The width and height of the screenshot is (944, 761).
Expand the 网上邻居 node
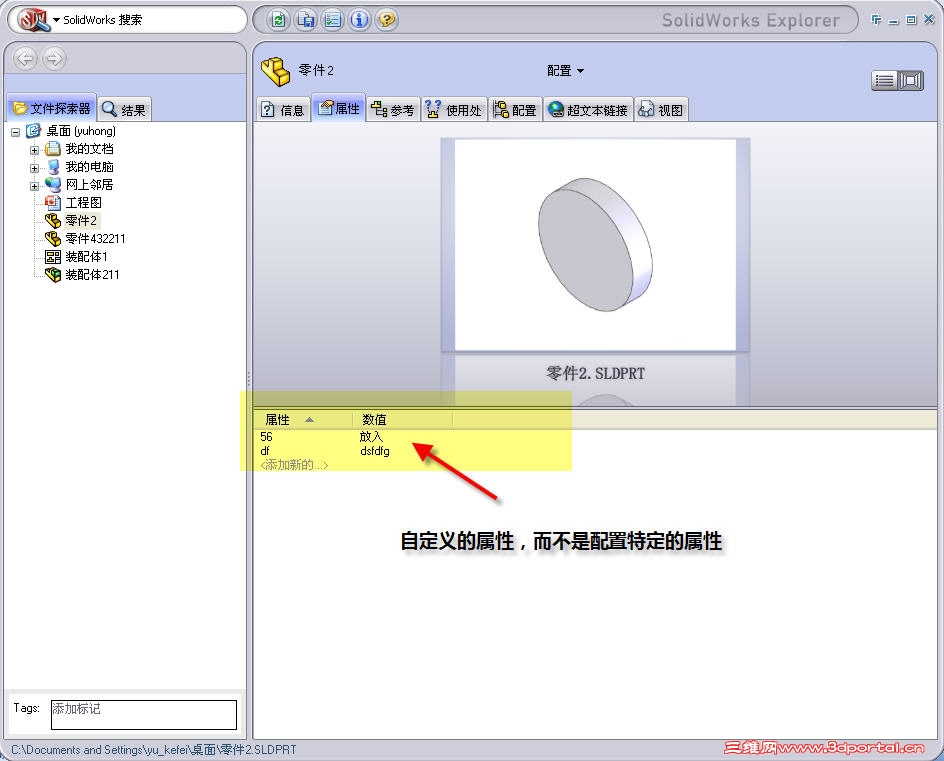click(34, 186)
